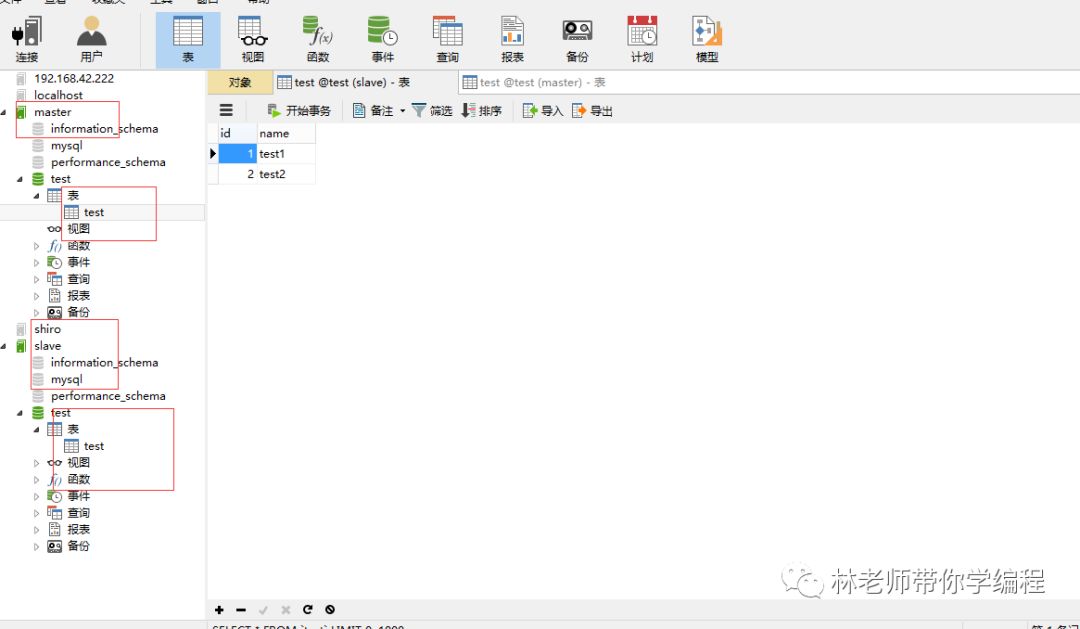The height and width of the screenshot is (629, 1080).
Task: Click the 导入 (Import) button
Action: pos(543,111)
